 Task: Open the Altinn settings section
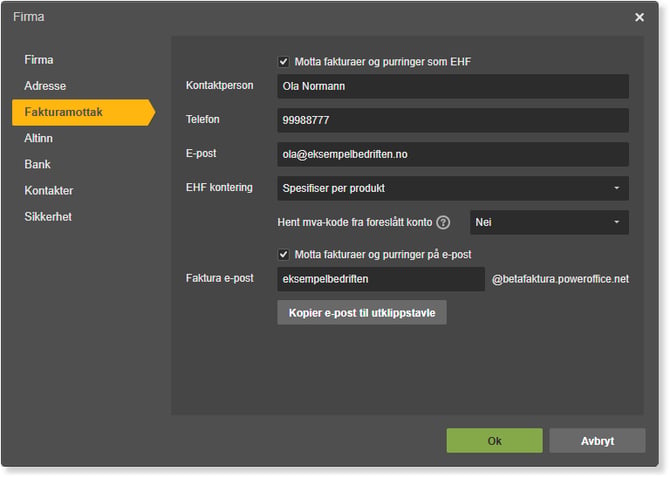[x=38, y=138]
